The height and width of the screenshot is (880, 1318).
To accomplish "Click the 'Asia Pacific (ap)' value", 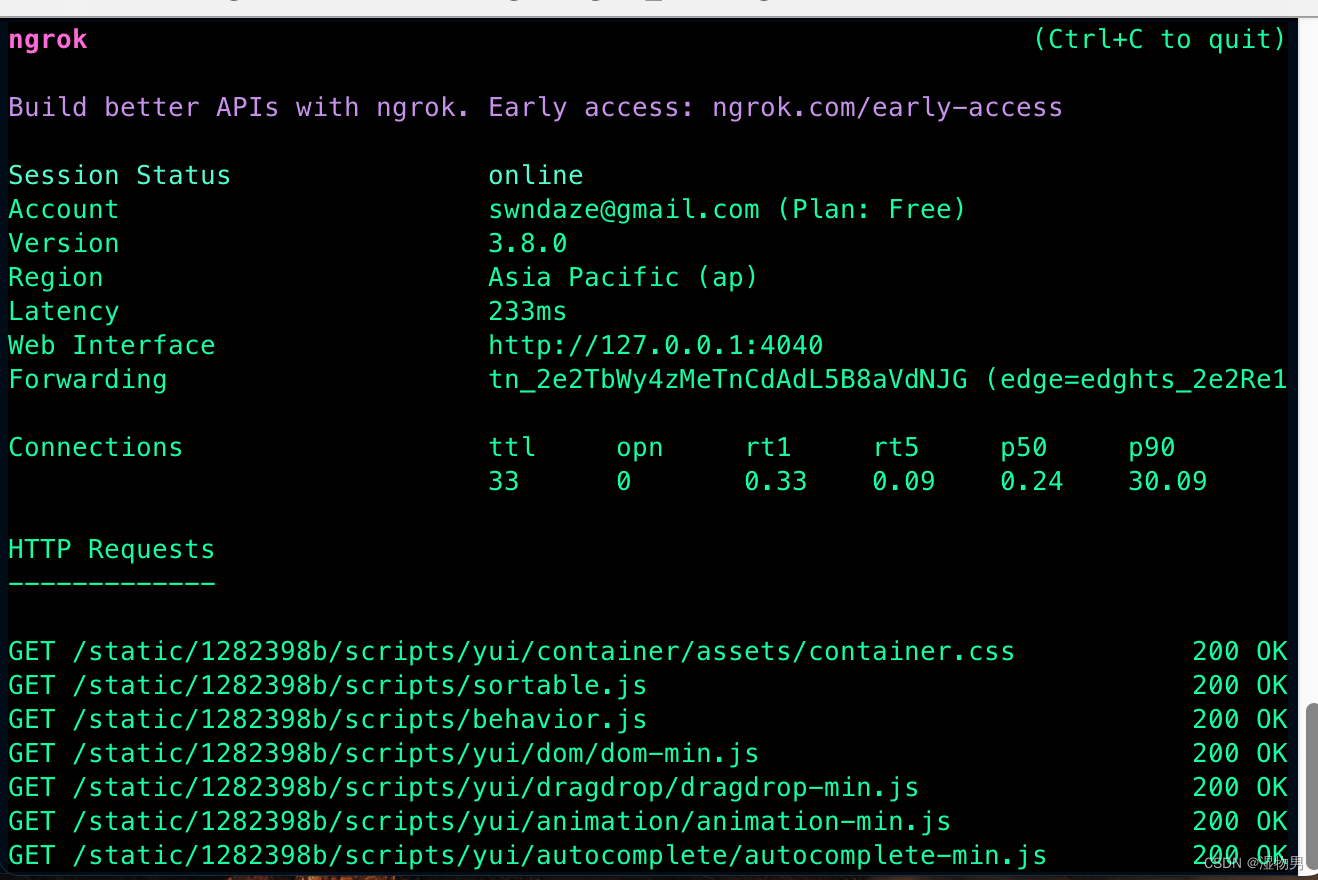I will tap(623, 277).
